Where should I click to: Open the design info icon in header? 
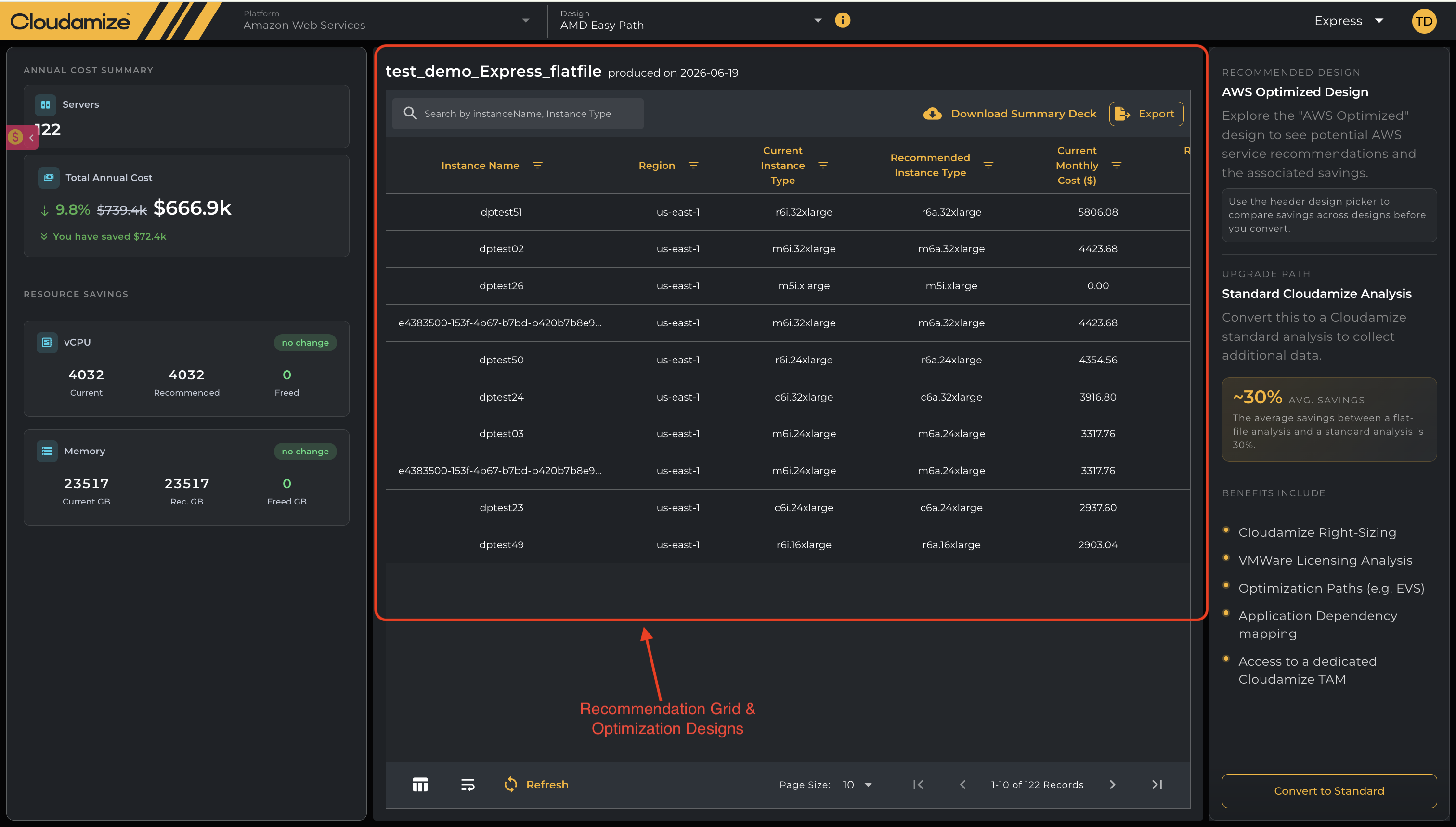(843, 20)
